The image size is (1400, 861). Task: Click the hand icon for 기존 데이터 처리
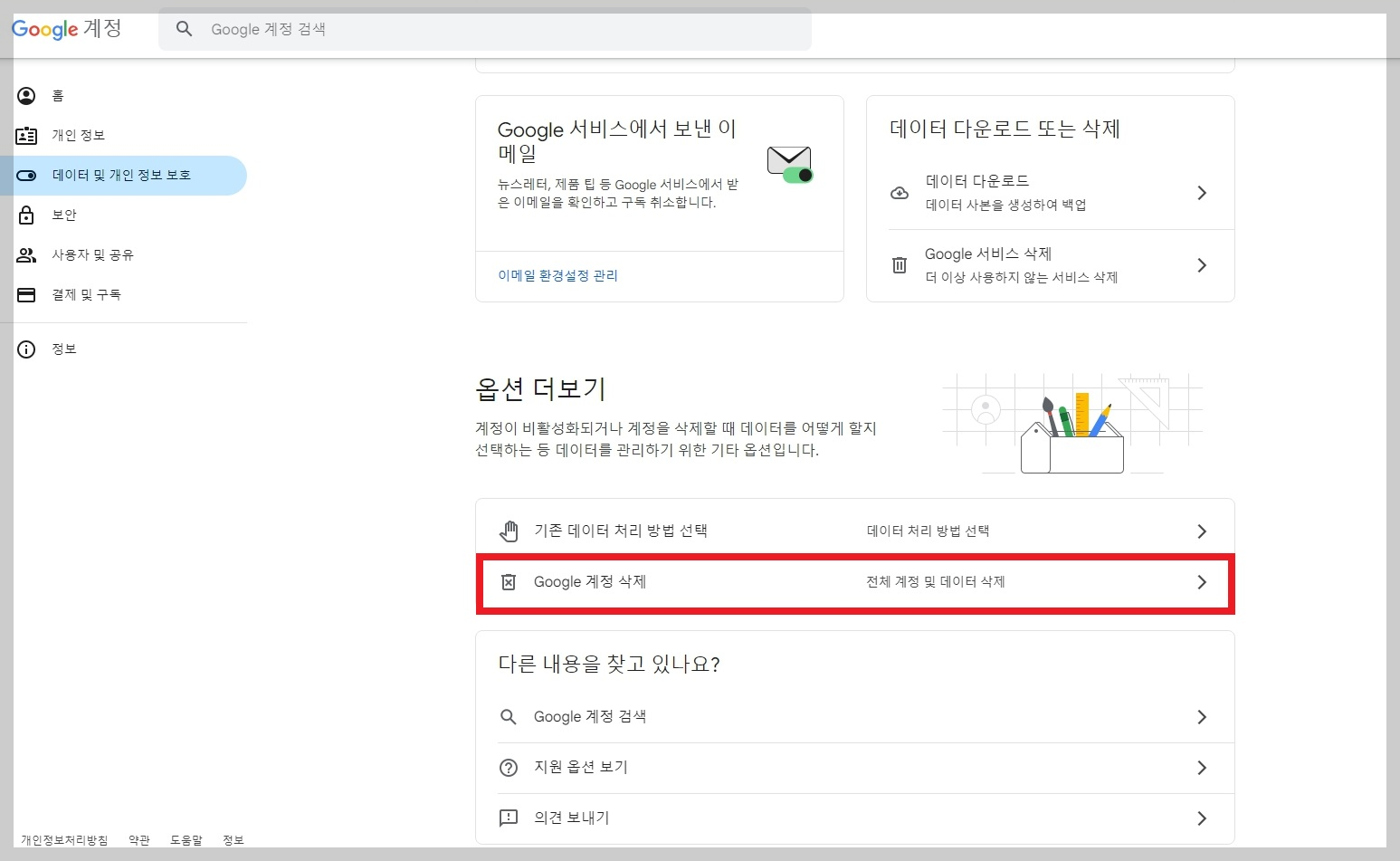510,531
